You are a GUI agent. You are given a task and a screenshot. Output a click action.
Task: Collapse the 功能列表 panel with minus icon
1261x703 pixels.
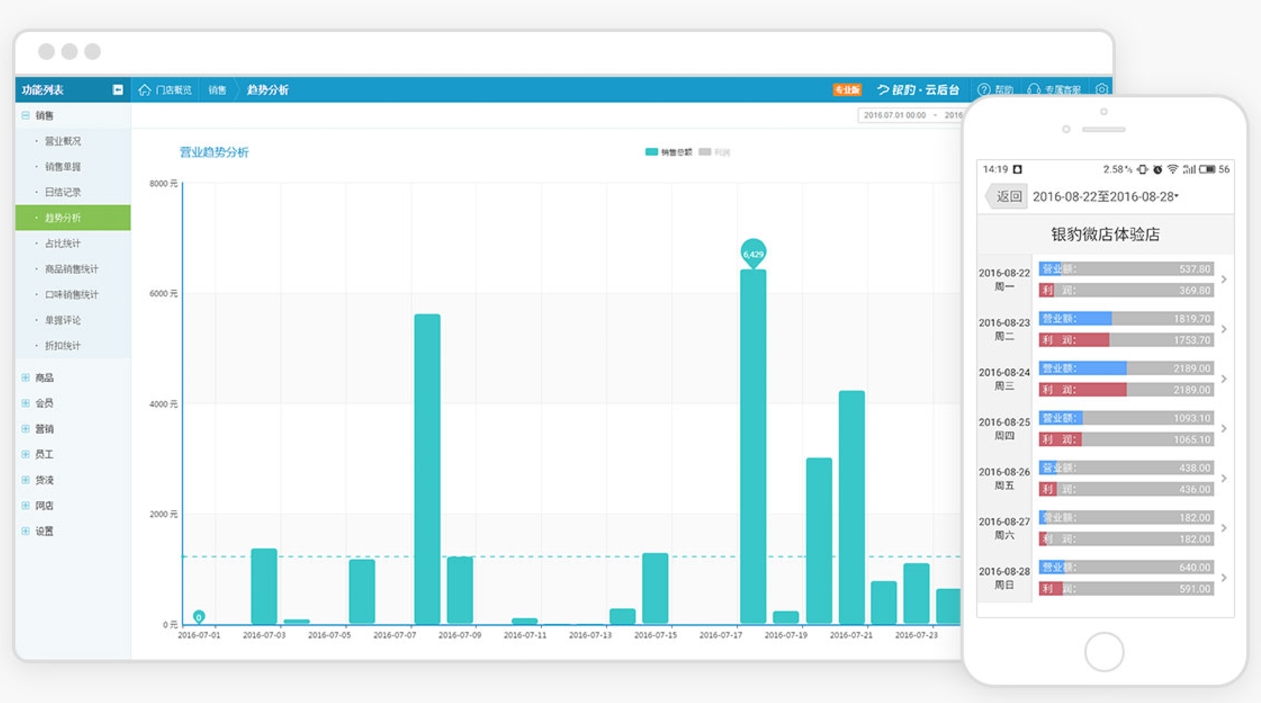[x=118, y=90]
